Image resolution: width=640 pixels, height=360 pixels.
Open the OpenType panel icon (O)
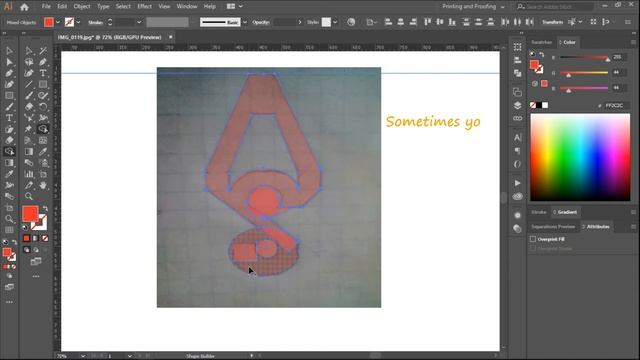tap(518, 164)
